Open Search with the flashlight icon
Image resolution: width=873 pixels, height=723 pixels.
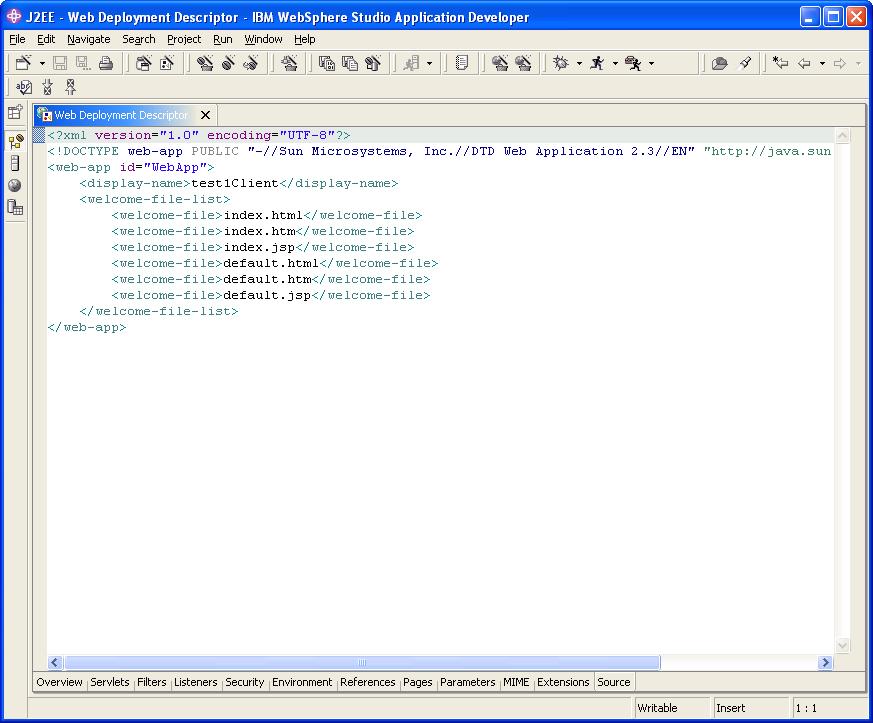tap(745, 63)
